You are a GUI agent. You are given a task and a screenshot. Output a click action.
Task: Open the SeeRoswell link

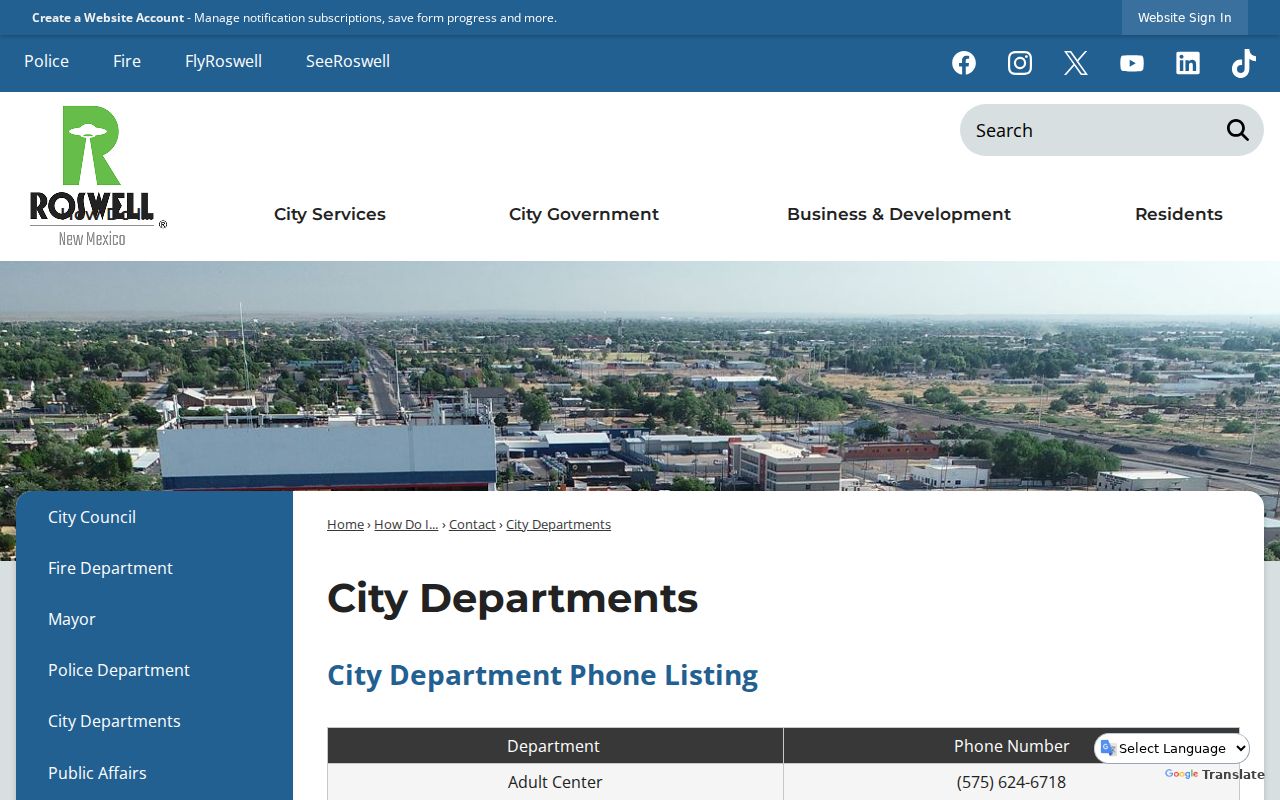pyautogui.click(x=348, y=61)
